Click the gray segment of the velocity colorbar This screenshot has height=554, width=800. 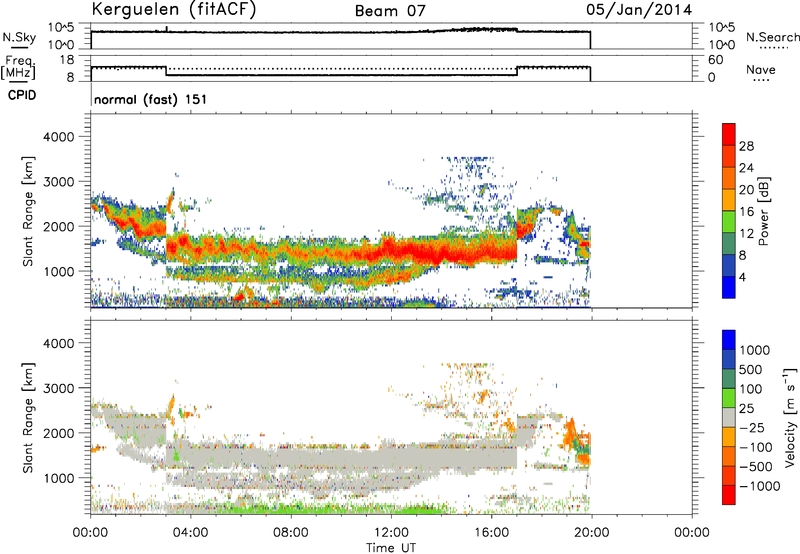729,418
